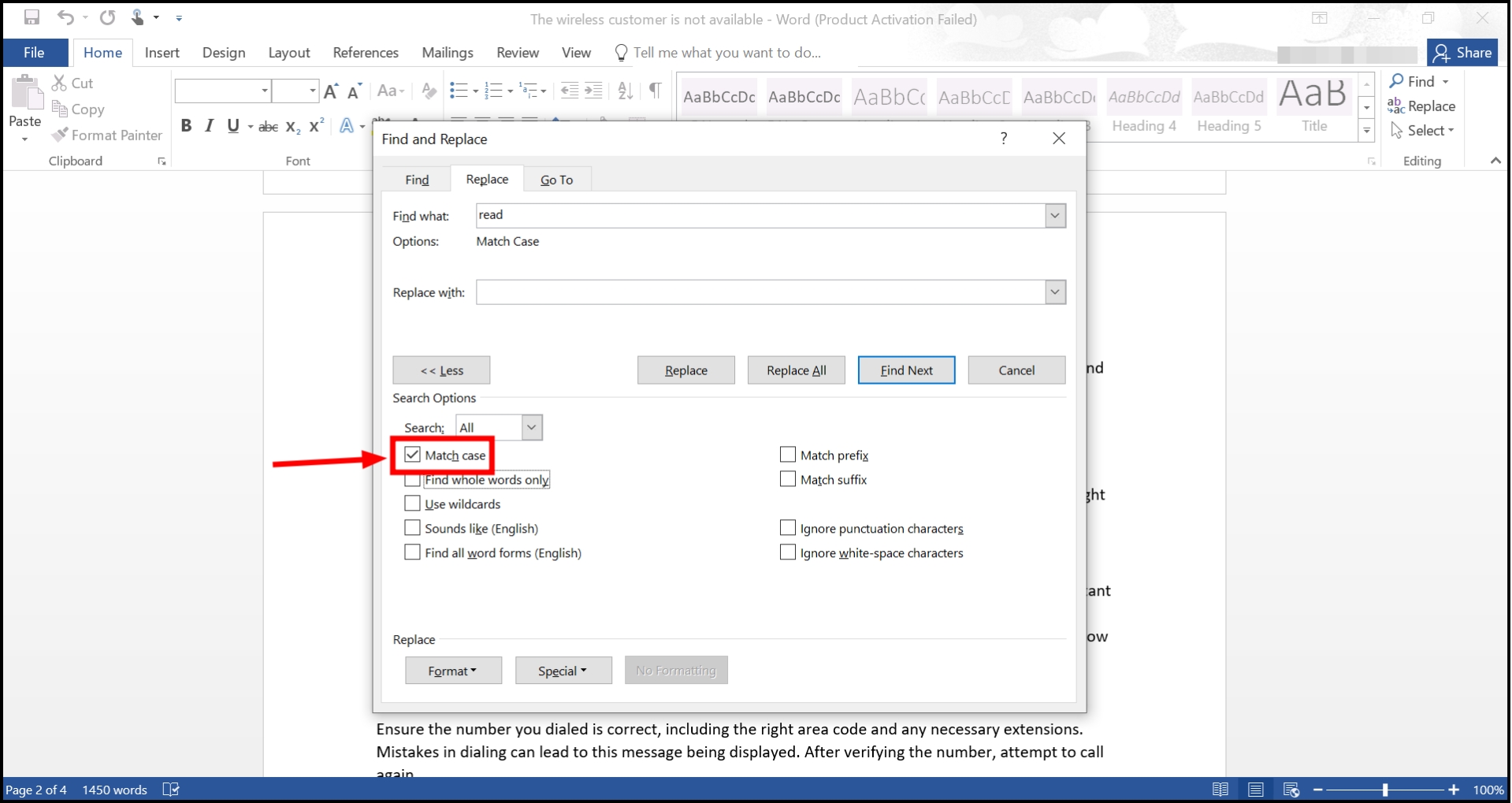Click the Bold formatting icon
The image size is (1512, 803).
186,126
